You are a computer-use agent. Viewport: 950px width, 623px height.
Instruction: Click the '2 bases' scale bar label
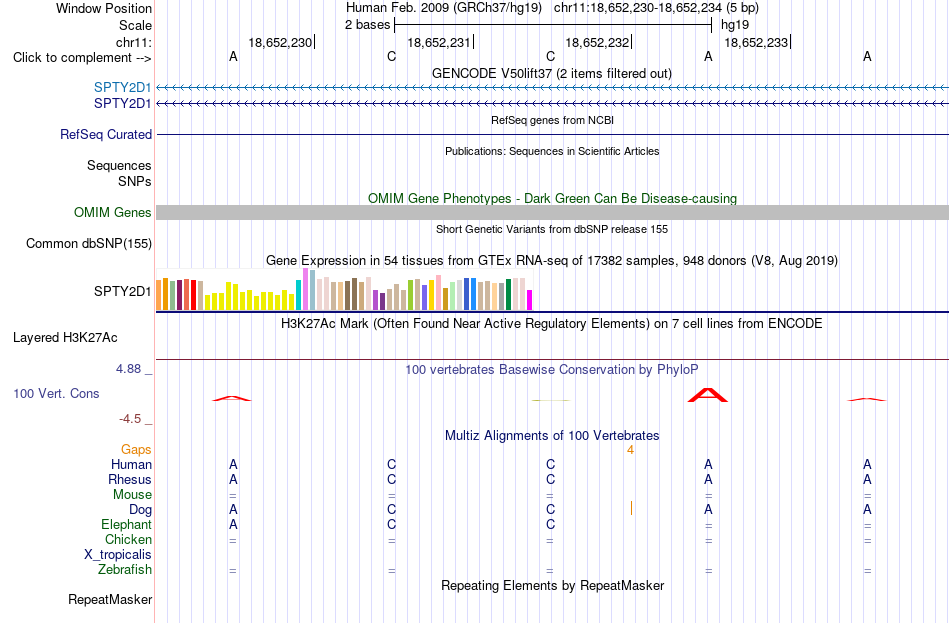(368, 25)
